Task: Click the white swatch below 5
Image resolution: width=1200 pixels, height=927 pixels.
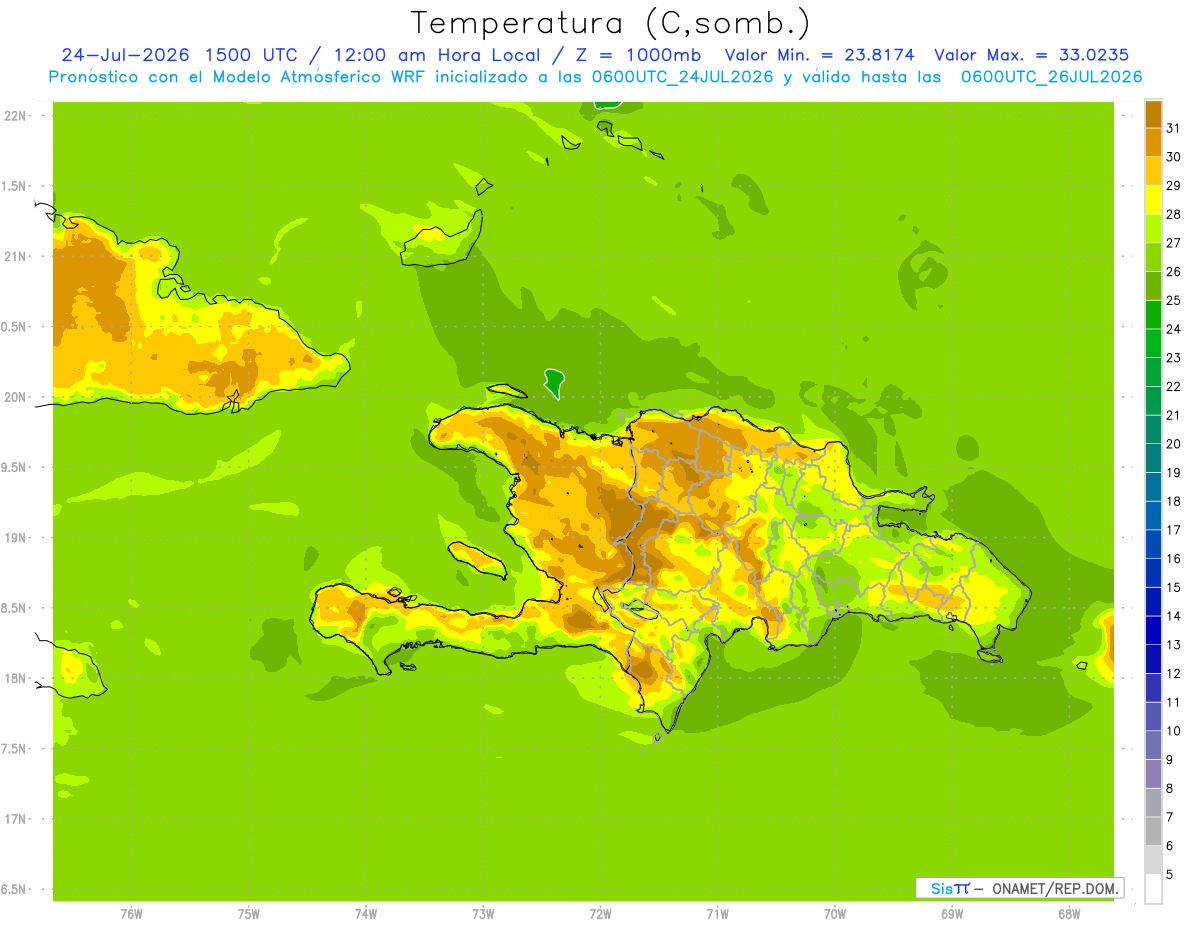Action: (x=1153, y=889)
